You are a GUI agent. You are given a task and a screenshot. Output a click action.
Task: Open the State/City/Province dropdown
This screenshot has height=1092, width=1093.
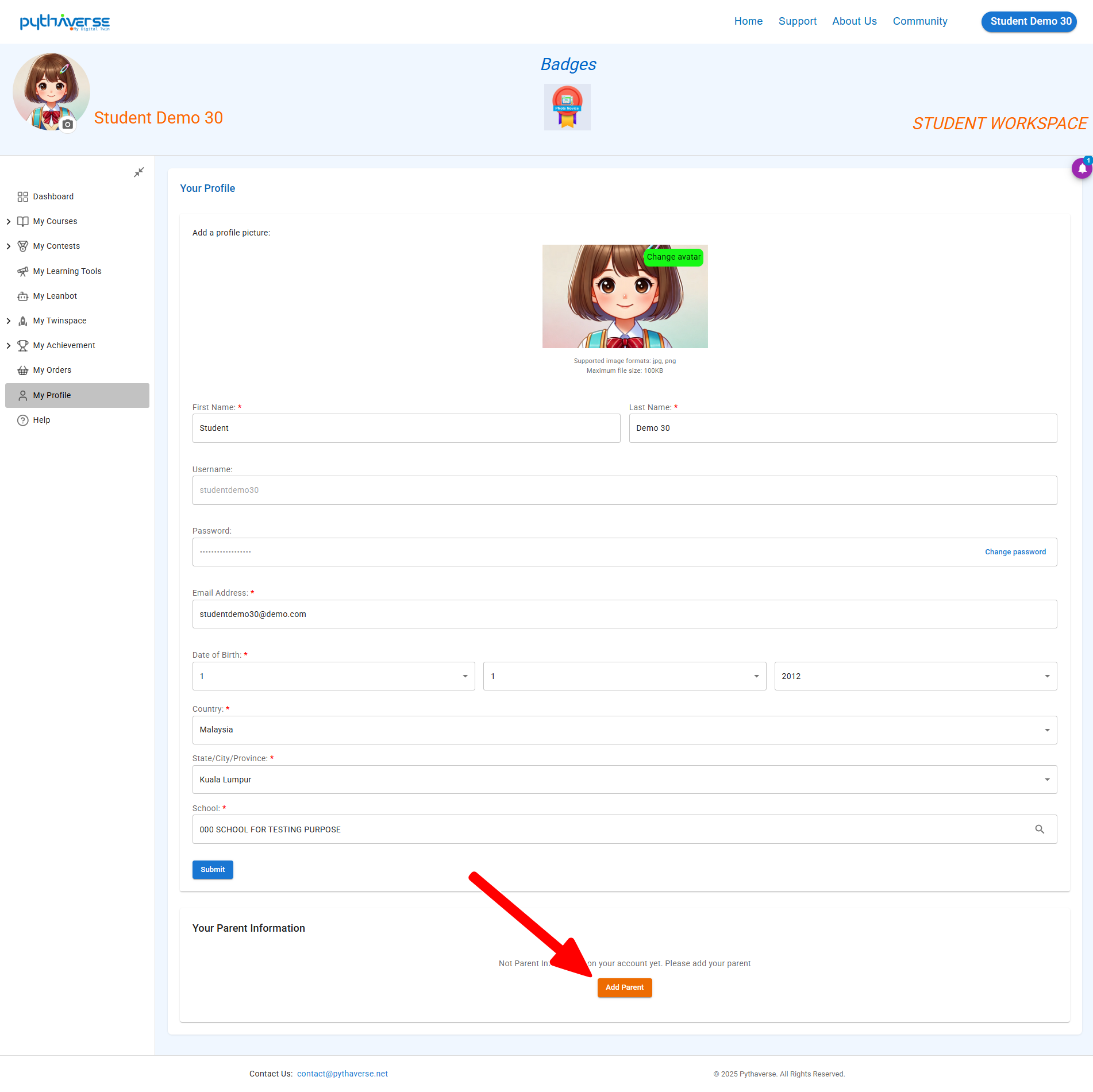tap(624, 780)
